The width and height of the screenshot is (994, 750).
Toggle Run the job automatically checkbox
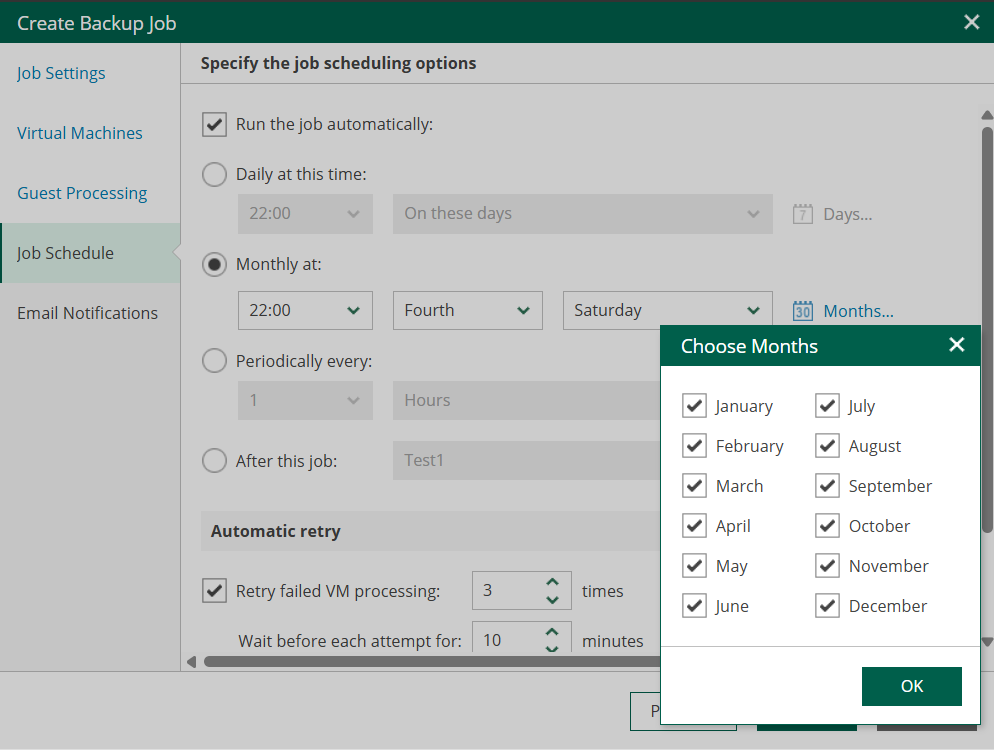tap(214, 124)
